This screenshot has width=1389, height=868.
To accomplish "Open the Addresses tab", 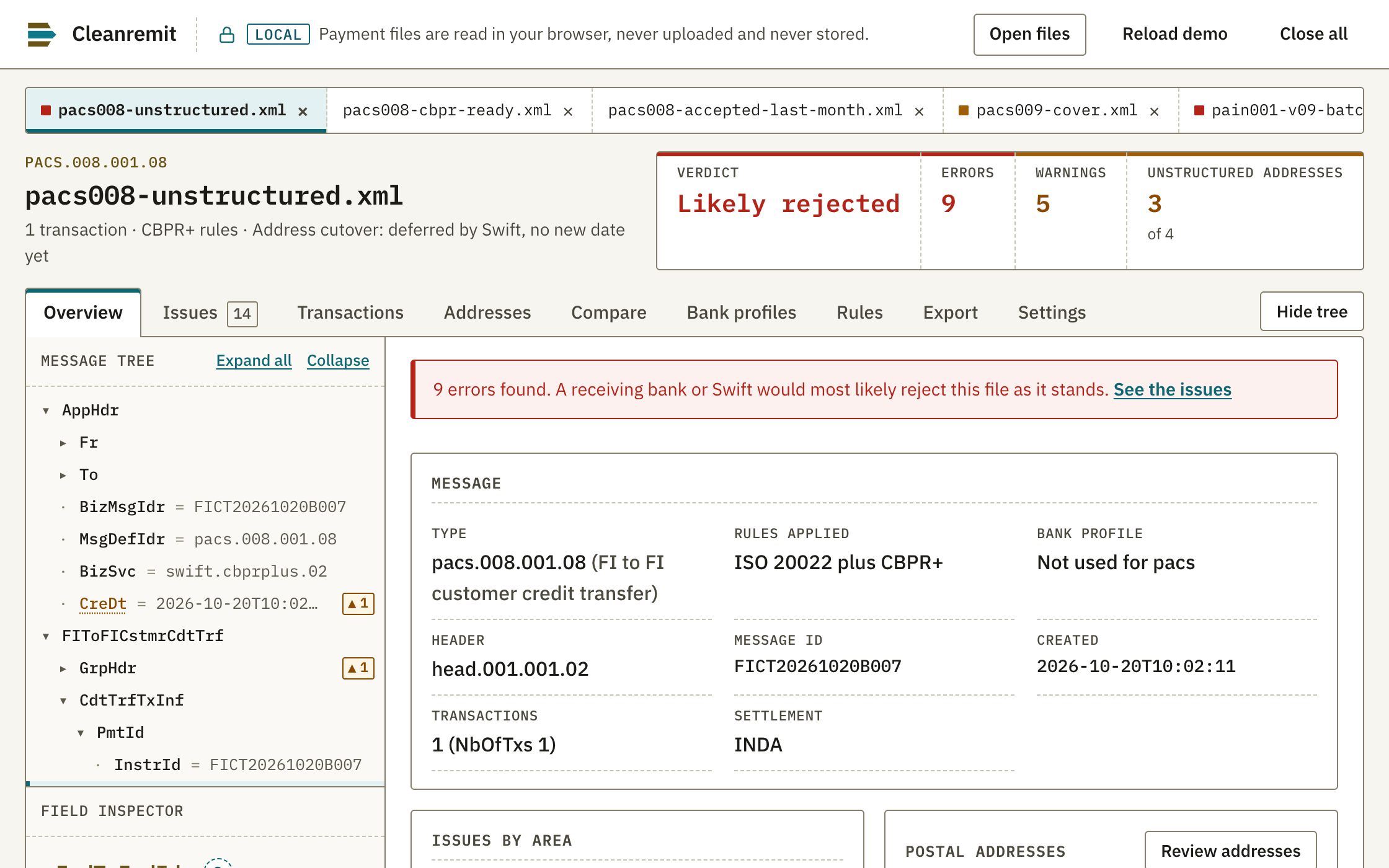I will 487,313.
